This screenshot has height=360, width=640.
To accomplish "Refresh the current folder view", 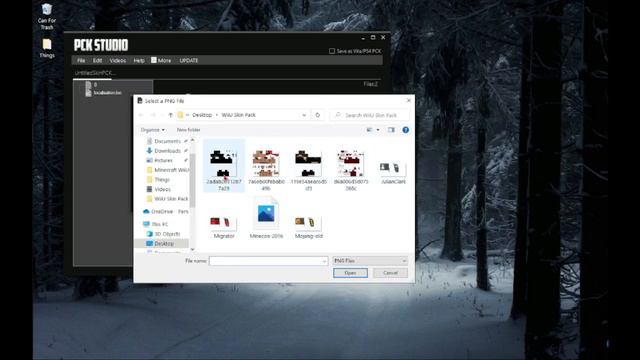I will (x=318, y=115).
